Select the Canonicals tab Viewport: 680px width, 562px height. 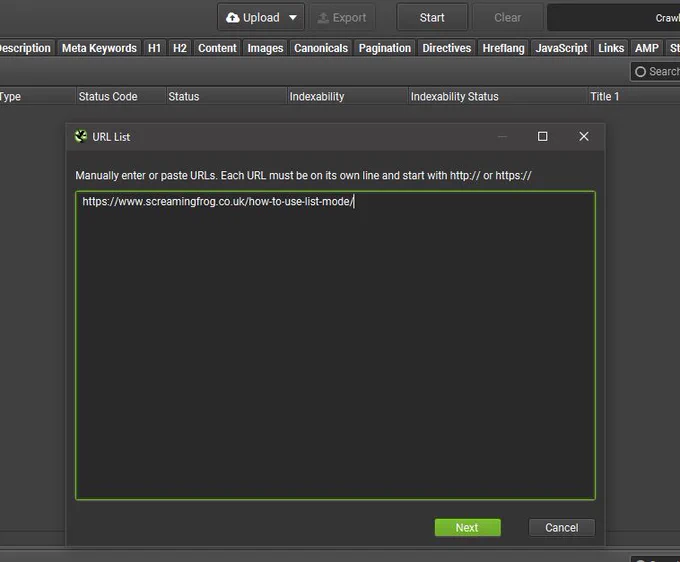point(321,48)
